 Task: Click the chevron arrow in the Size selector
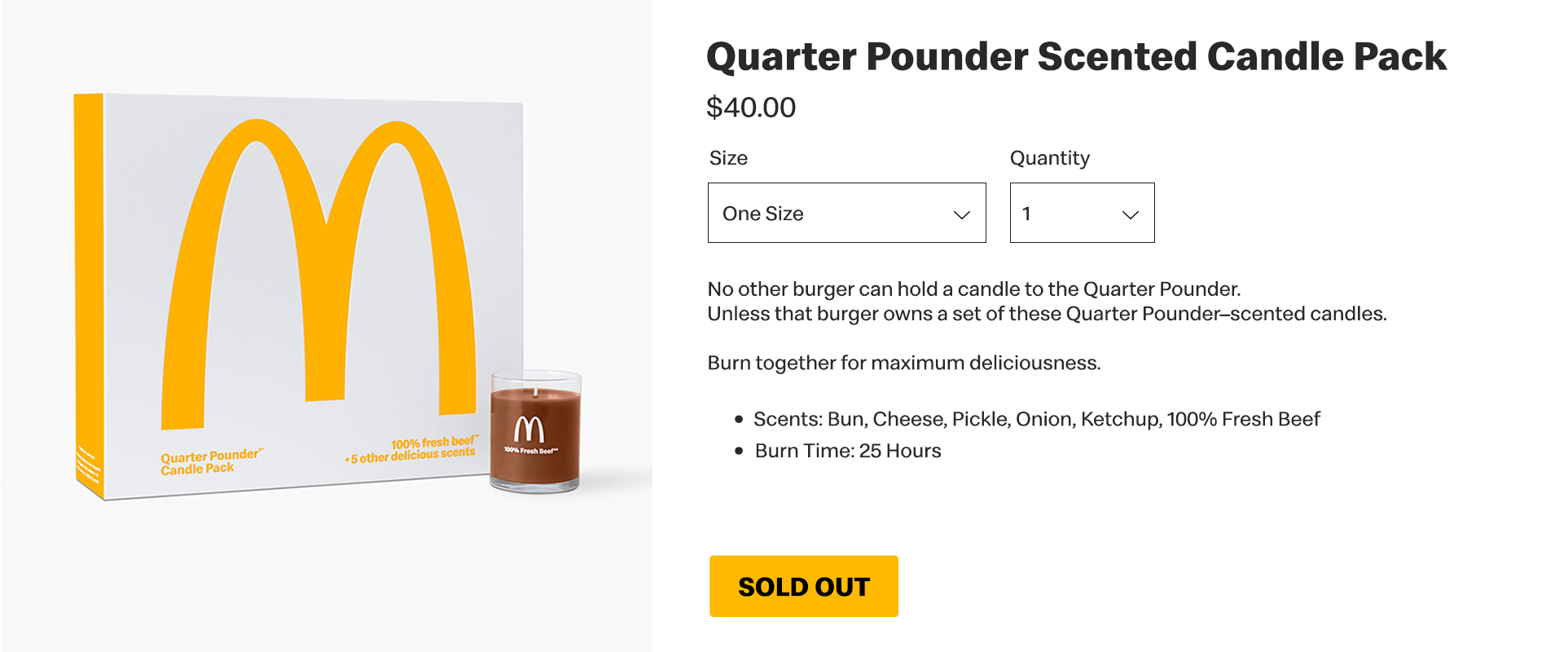pos(961,214)
